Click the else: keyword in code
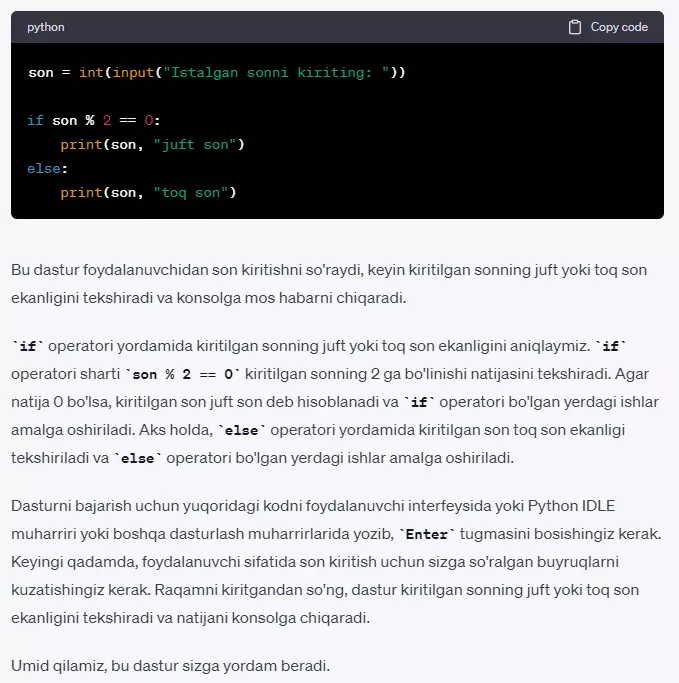679x683 pixels. click(x=47, y=169)
